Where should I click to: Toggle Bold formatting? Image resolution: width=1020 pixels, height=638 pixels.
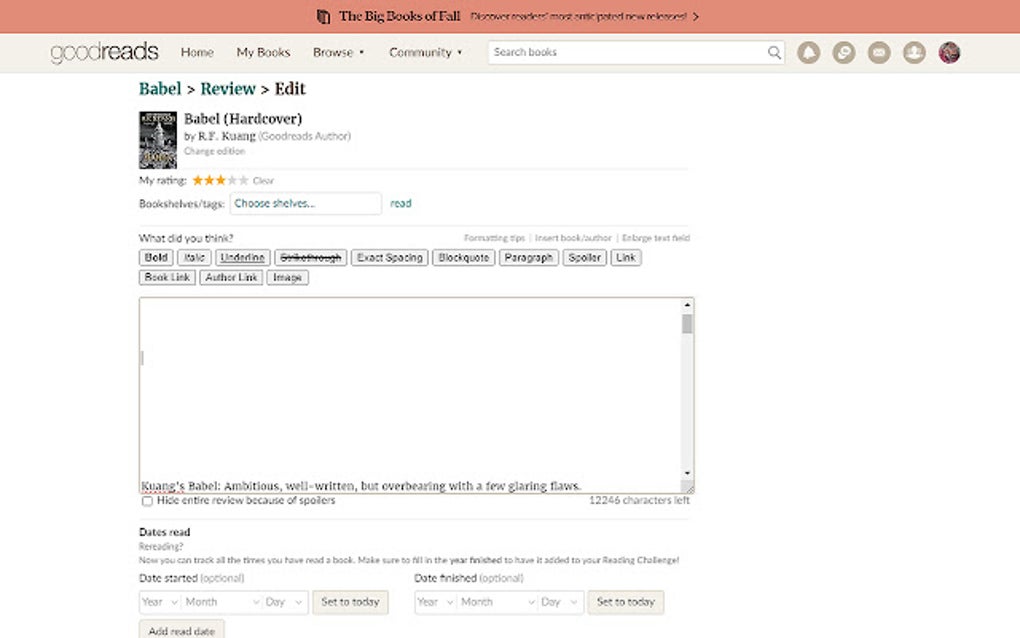(x=155, y=257)
